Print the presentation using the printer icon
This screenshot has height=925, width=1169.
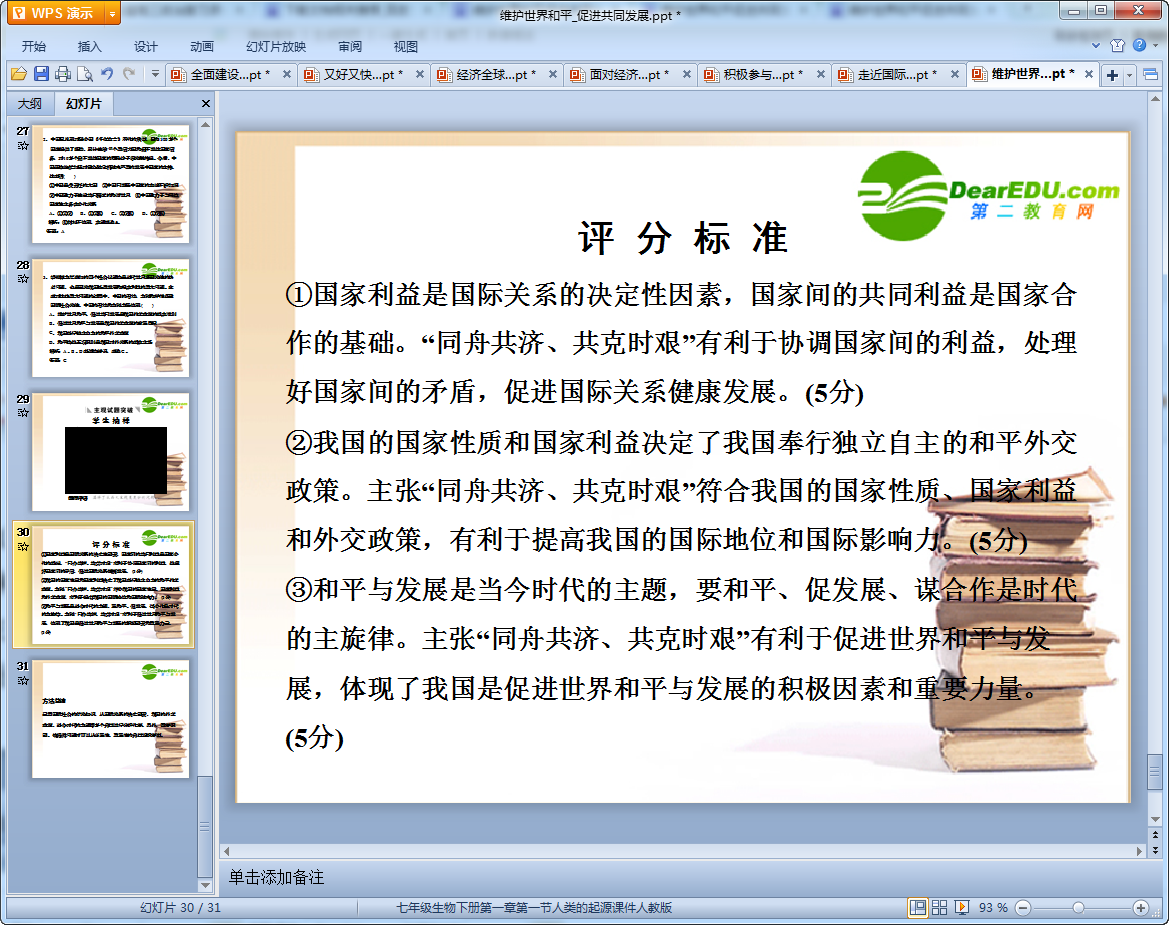(x=63, y=74)
